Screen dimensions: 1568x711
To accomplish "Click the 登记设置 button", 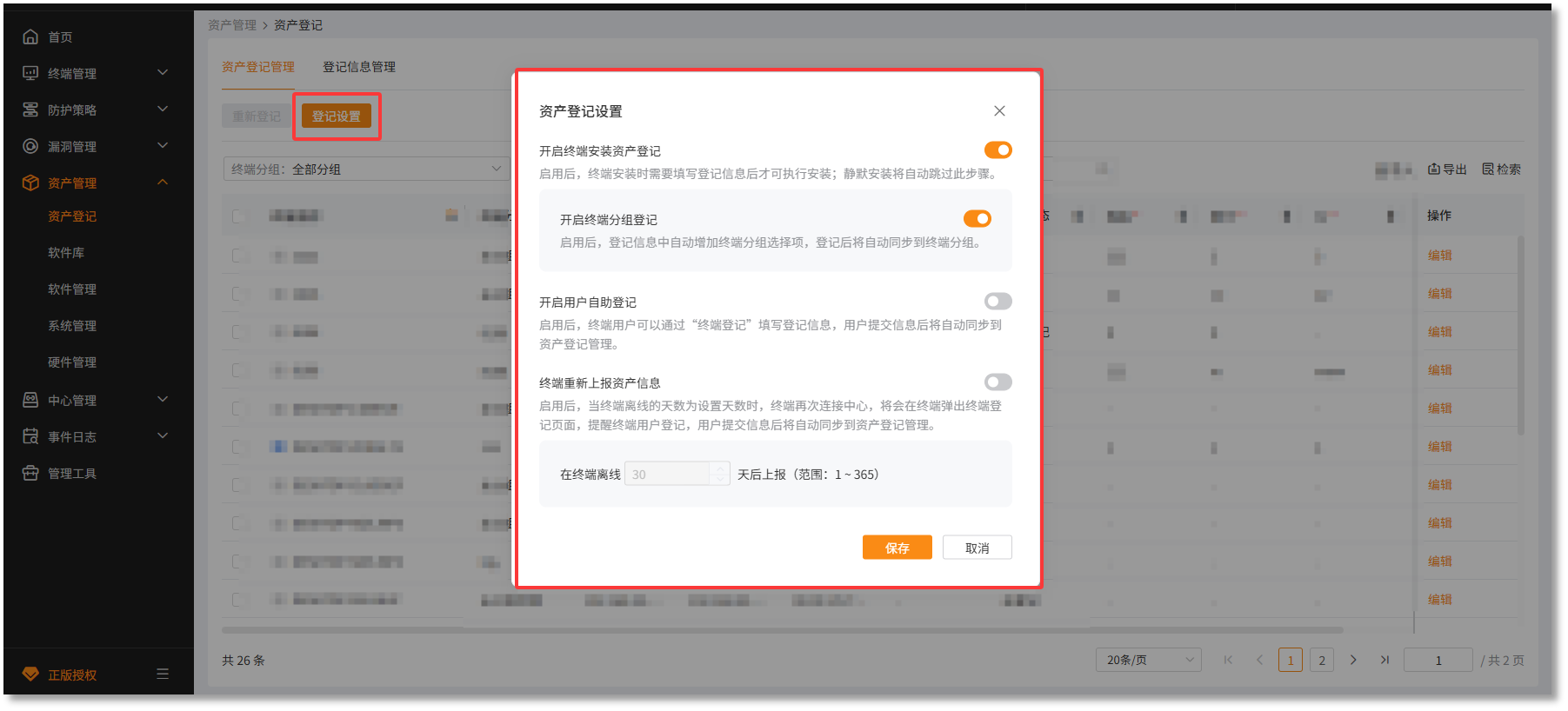I will pos(337,116).
